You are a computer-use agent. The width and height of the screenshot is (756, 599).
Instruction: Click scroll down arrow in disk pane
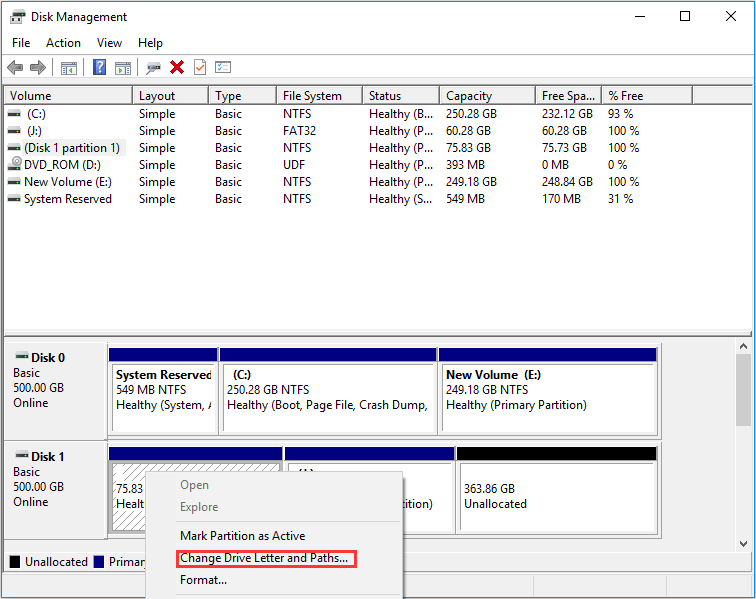pyautogui.click(x=743, y=544)
